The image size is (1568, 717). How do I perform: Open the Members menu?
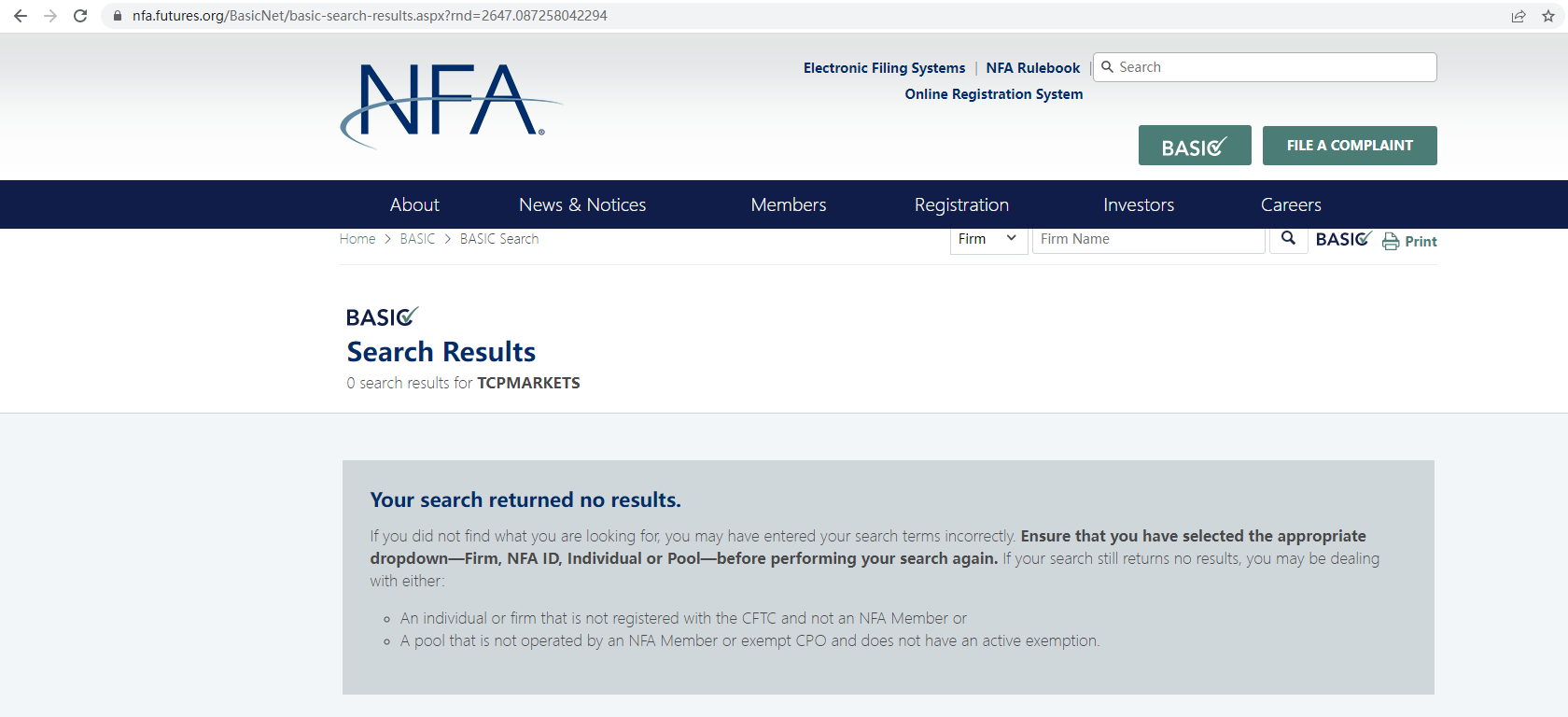(789, 204)
